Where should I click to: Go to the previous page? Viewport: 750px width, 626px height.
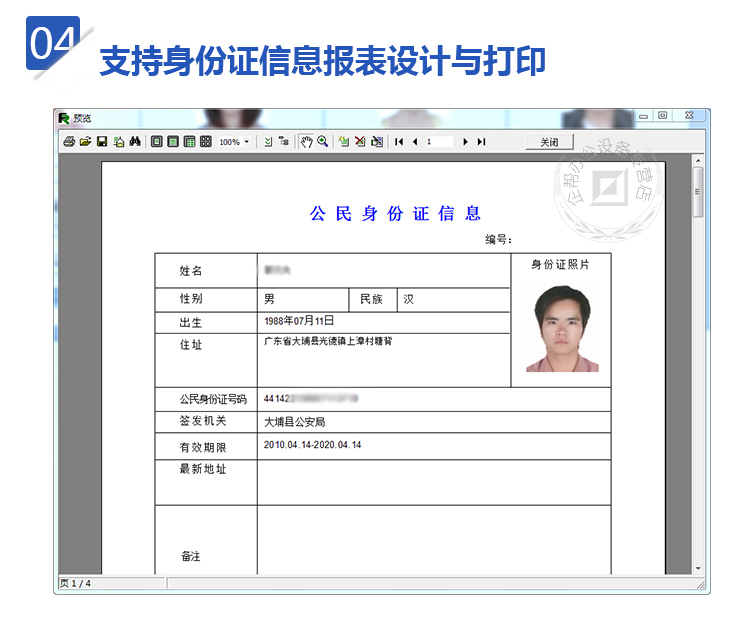415,142
